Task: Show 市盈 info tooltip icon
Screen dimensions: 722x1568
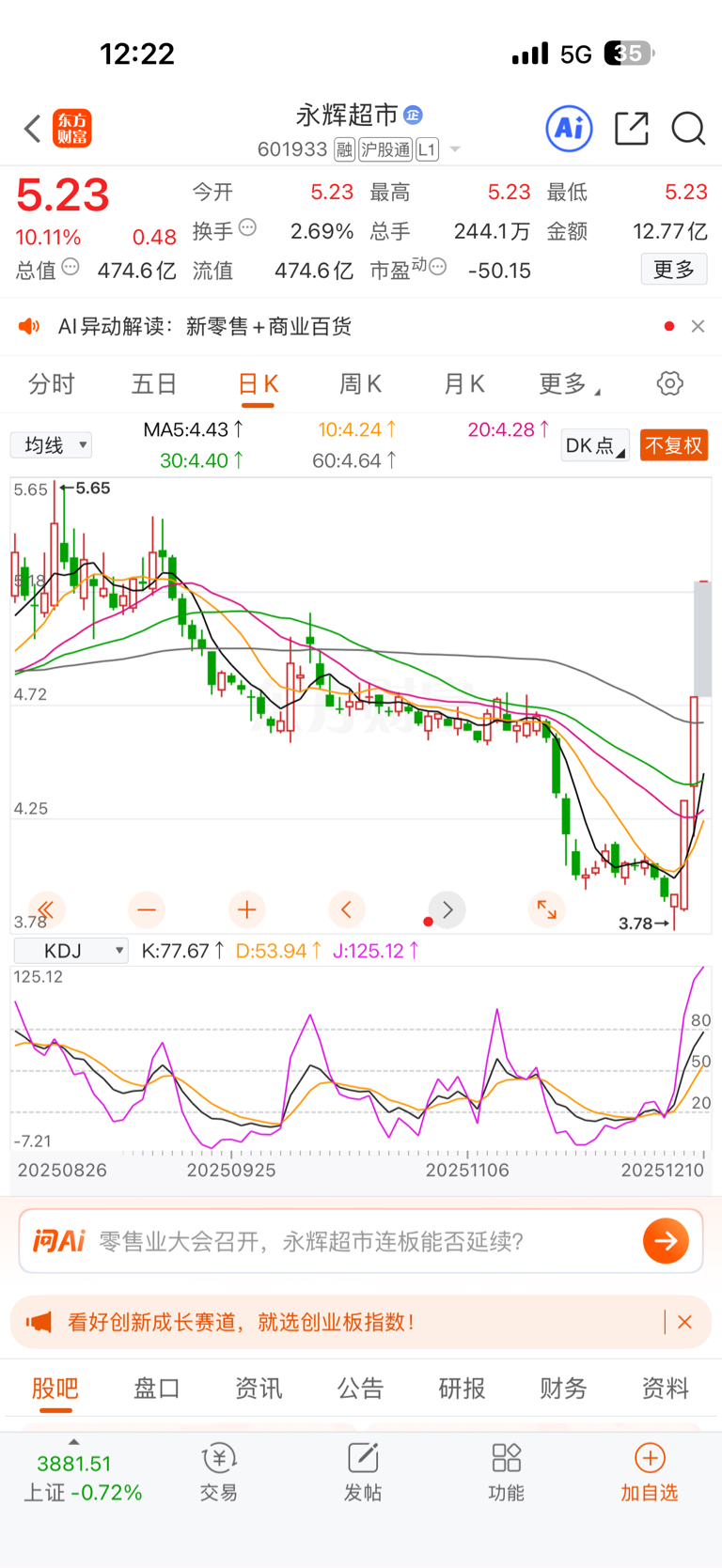Action: 437,267
